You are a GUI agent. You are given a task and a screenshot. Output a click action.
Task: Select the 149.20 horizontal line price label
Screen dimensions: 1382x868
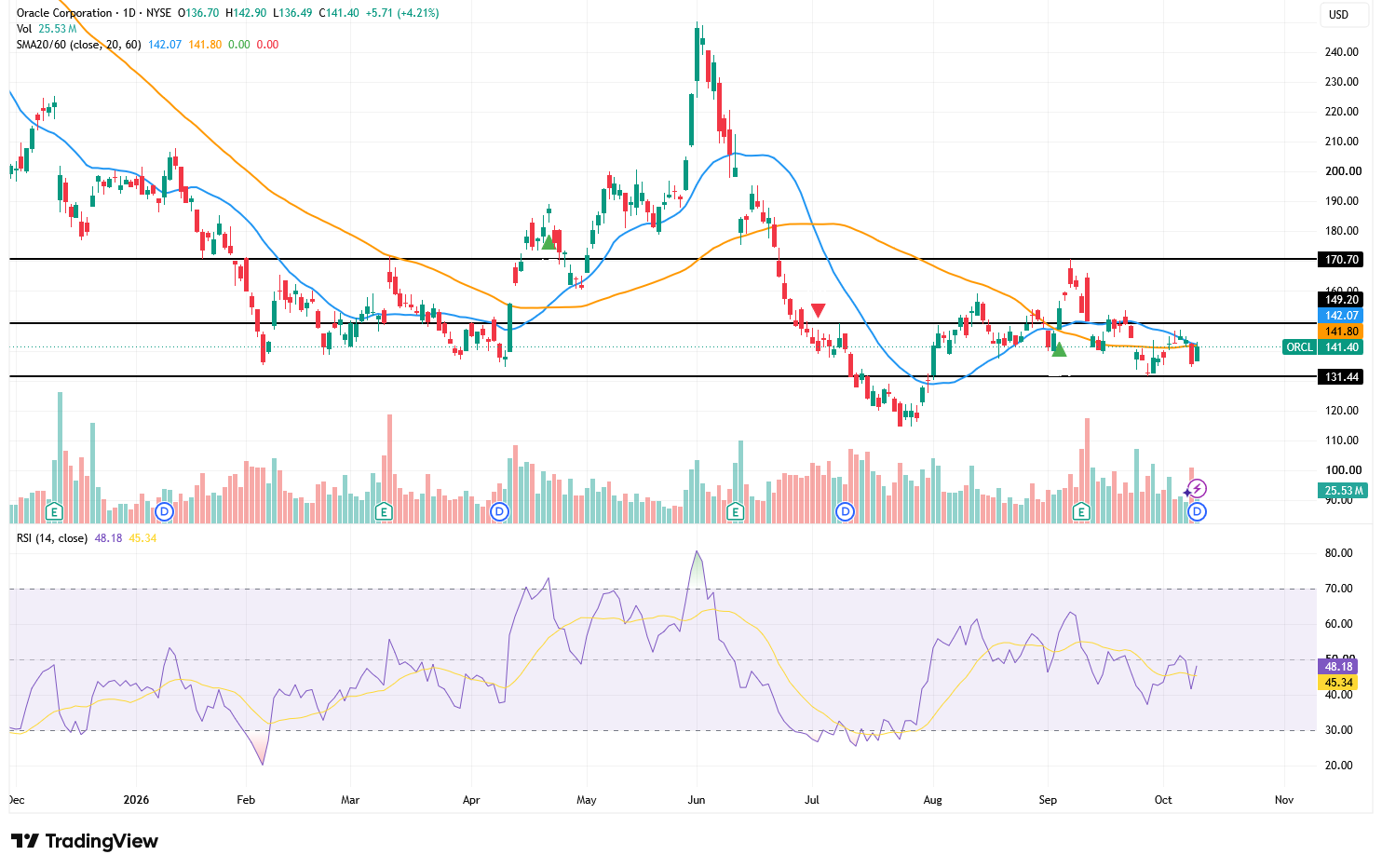(1341, 299)
